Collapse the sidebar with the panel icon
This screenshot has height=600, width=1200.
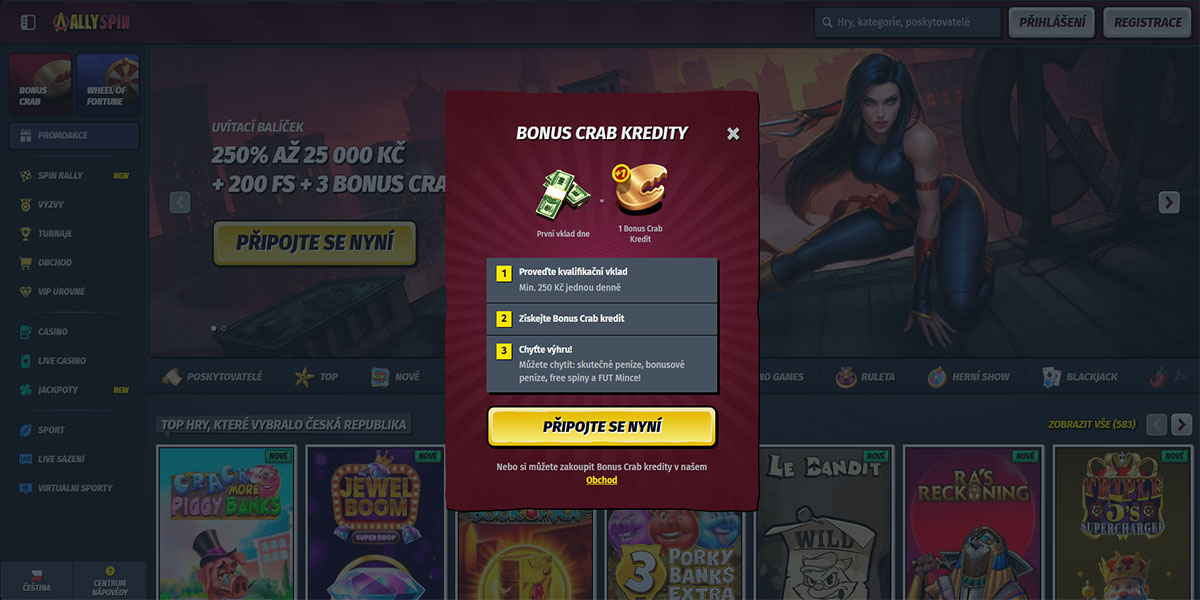click(28, 22)
